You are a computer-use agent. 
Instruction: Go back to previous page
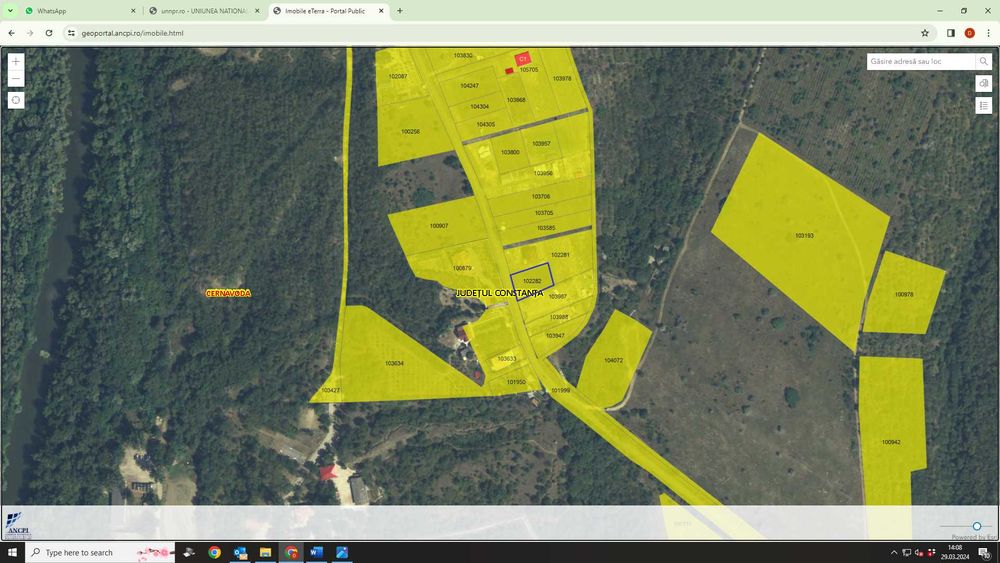[11, 33]
